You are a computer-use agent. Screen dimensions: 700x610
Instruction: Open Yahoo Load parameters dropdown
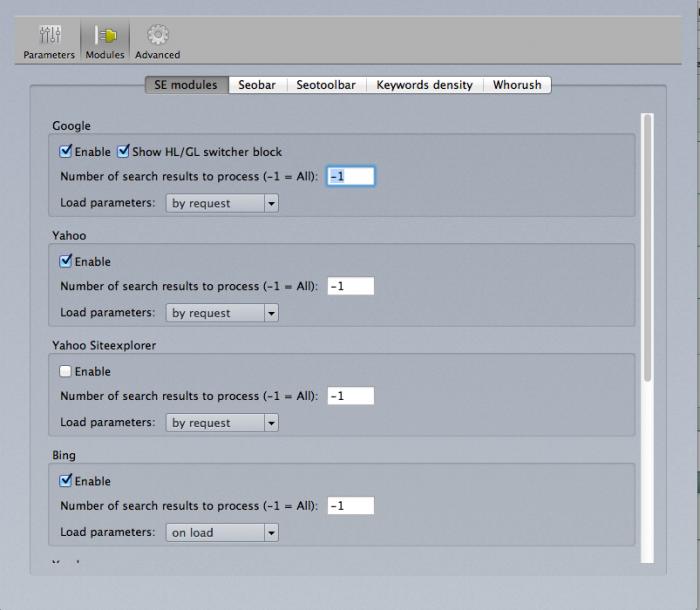coord(222,313)
